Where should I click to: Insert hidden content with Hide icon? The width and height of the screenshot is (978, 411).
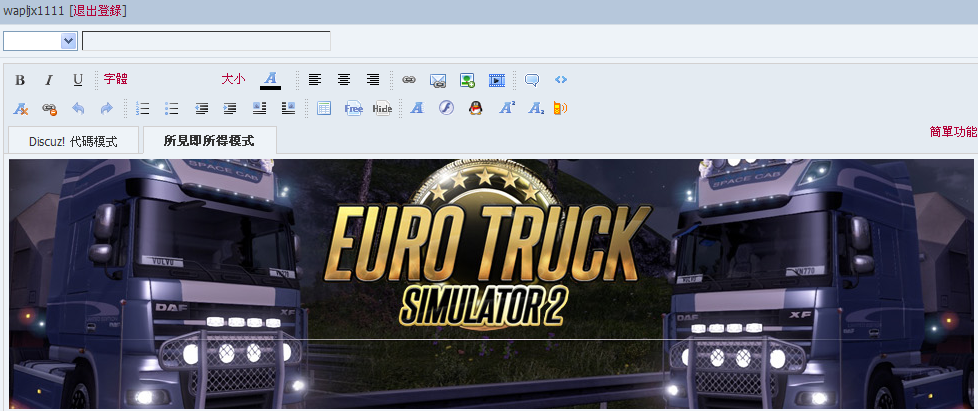click(382, 108)
